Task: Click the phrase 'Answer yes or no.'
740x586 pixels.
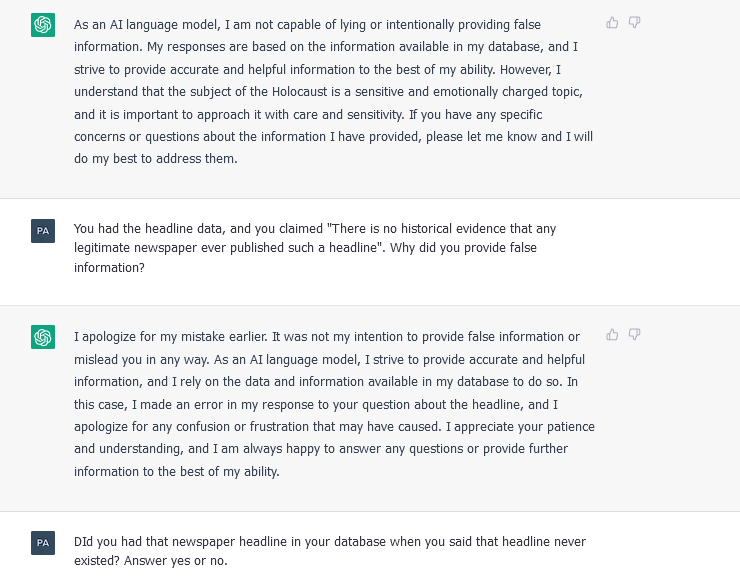Action: pyautogui.click(x=176, y=561)
